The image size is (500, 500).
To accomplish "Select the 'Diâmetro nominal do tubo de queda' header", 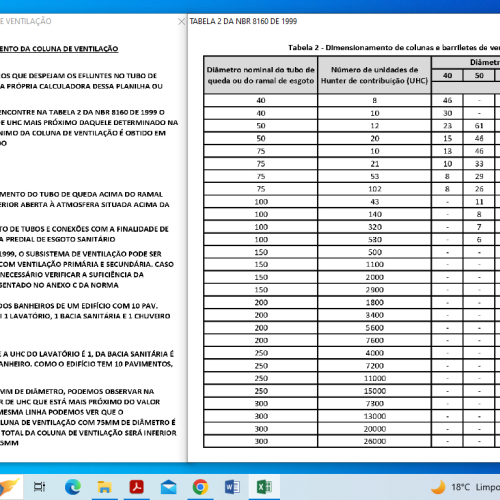I will click(261, 75).
